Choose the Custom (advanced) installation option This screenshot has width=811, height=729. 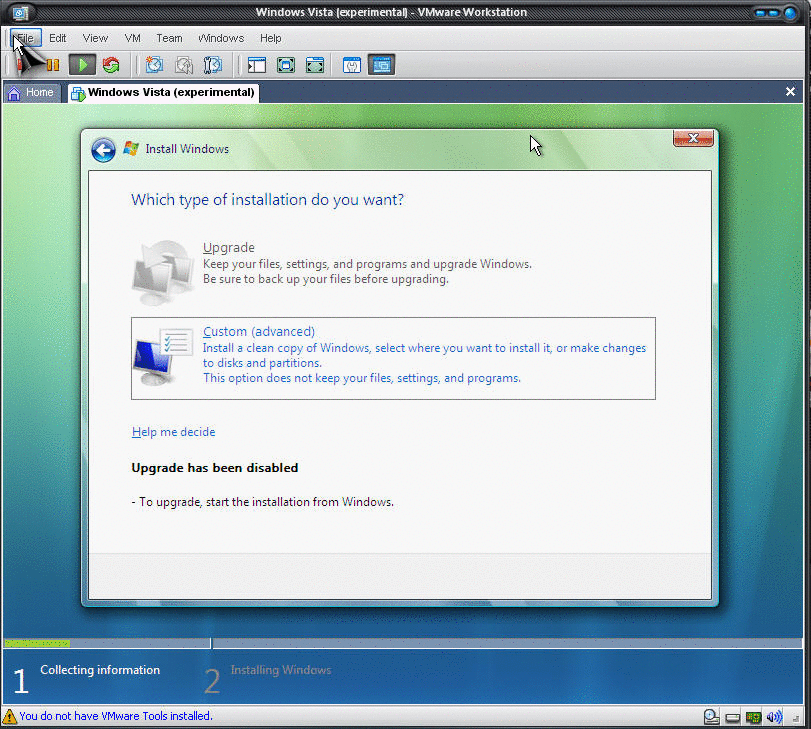pyautogui.click(x=393, y=358)
